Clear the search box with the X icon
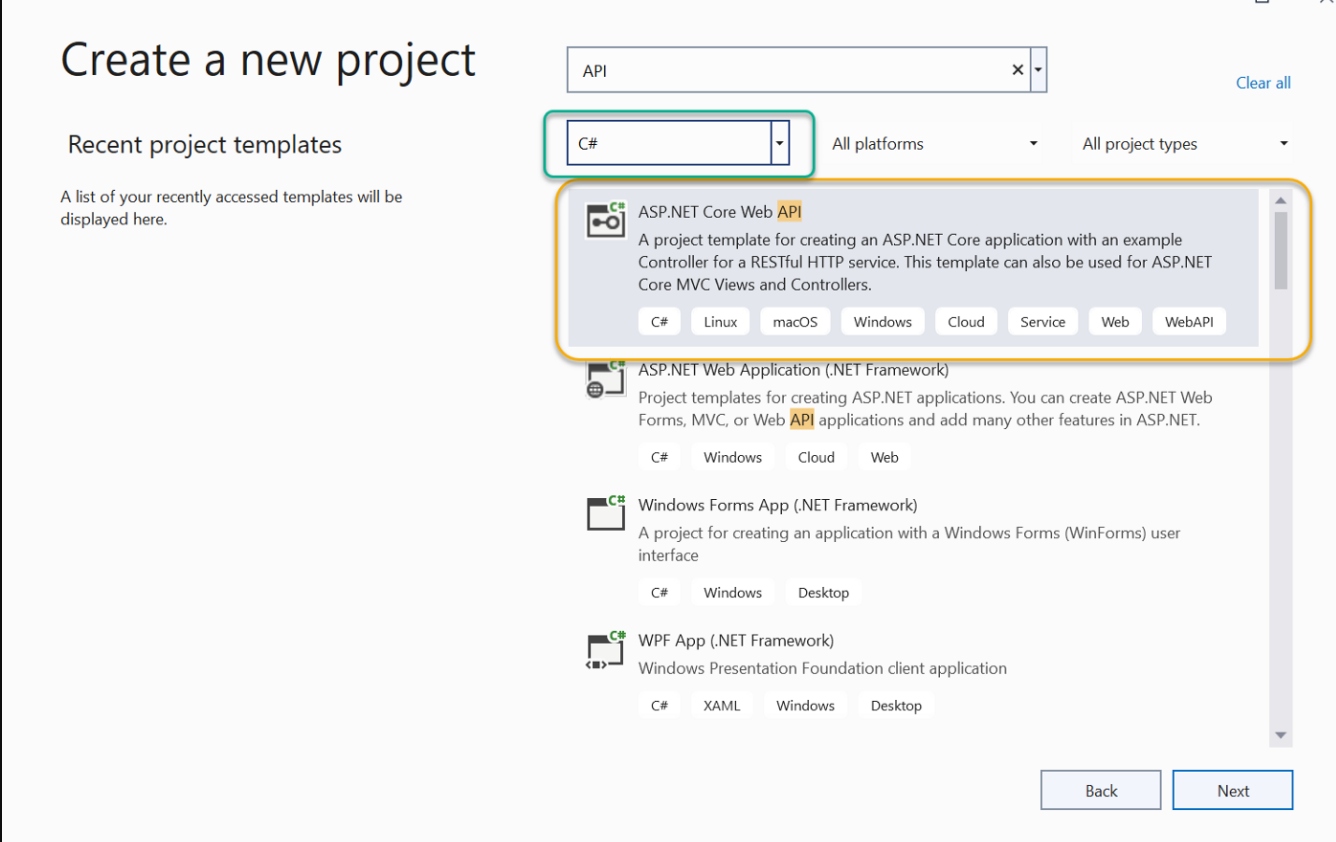 point(1018,70)
